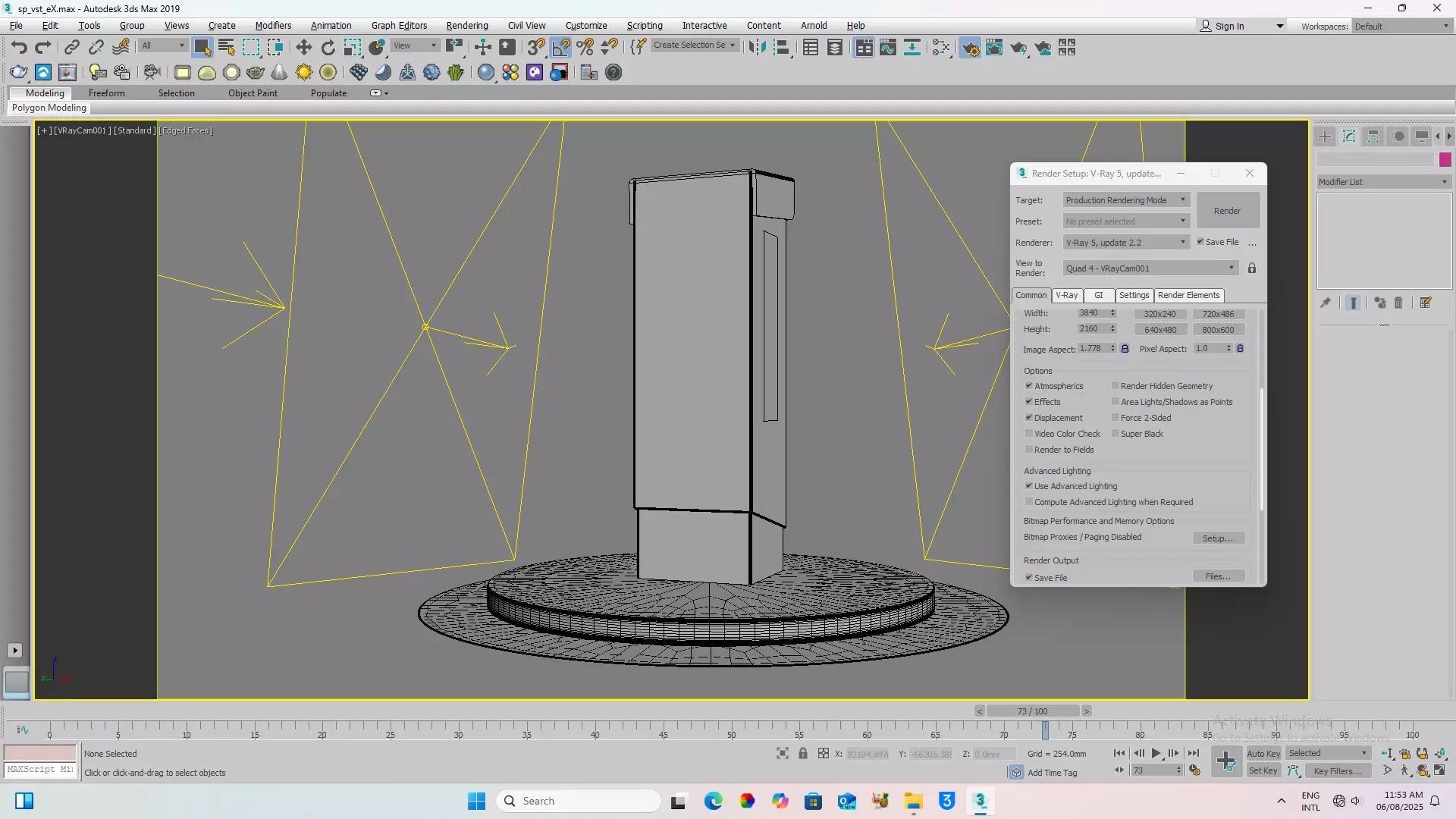Open View to Render dropdown
1456x819 pixels.
[x=1150, y=268]
